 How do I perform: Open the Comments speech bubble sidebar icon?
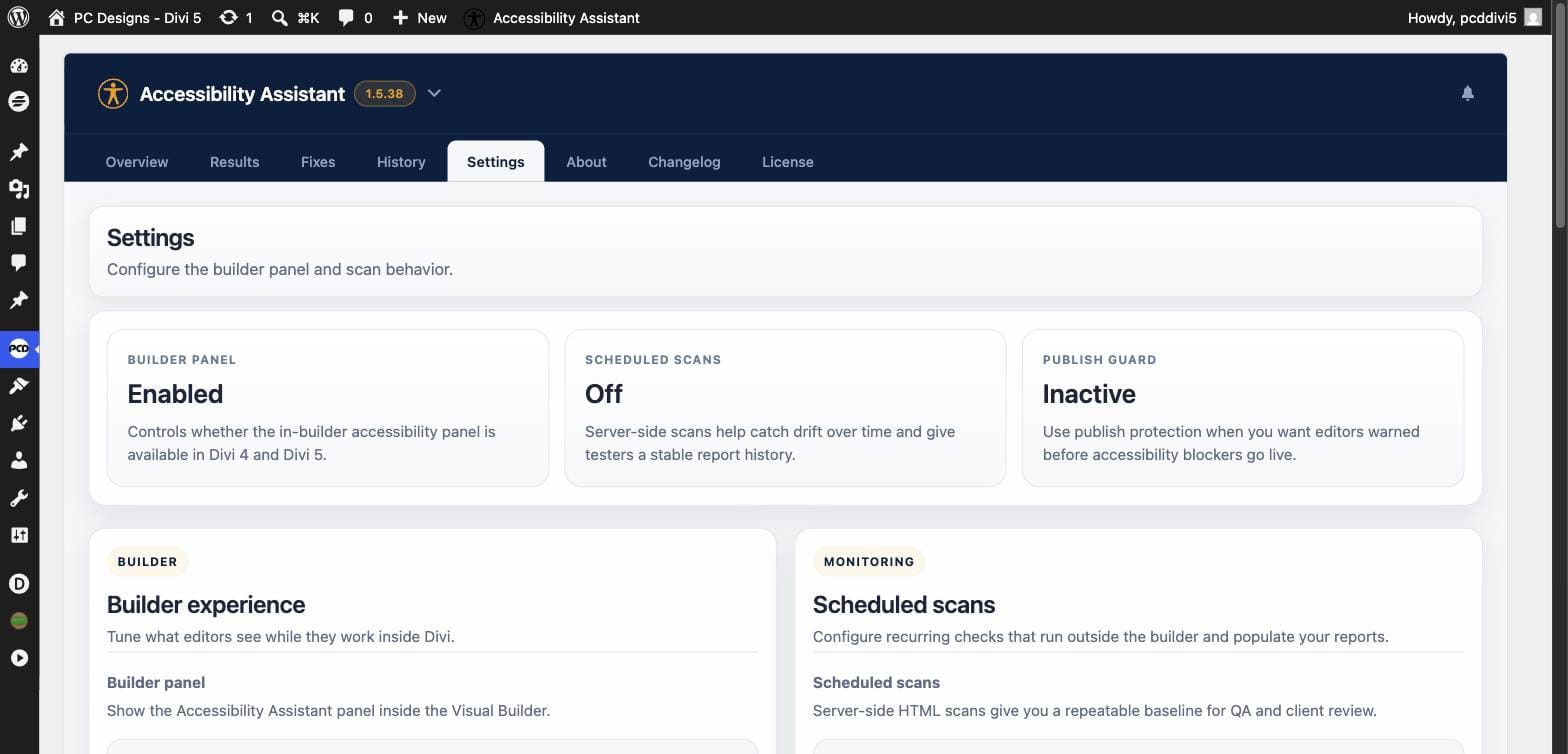pyautogui.click(x=19, y=262)
